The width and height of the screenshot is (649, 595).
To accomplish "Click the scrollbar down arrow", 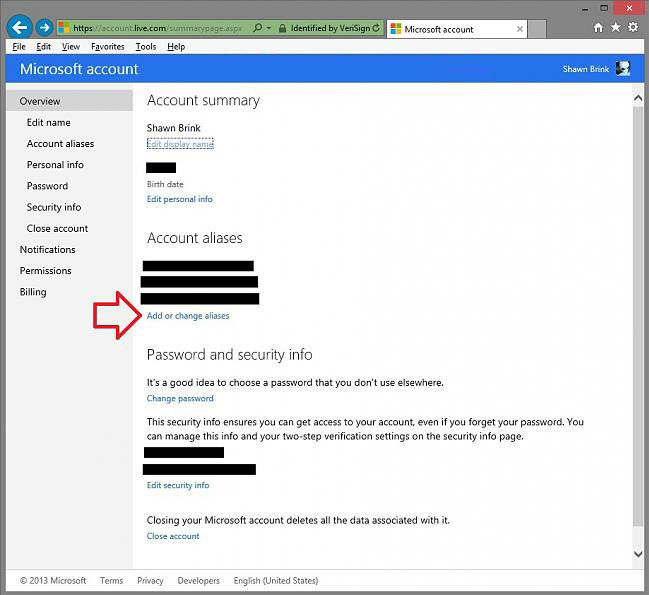I will pyautogui.click(x=638, y=554).
